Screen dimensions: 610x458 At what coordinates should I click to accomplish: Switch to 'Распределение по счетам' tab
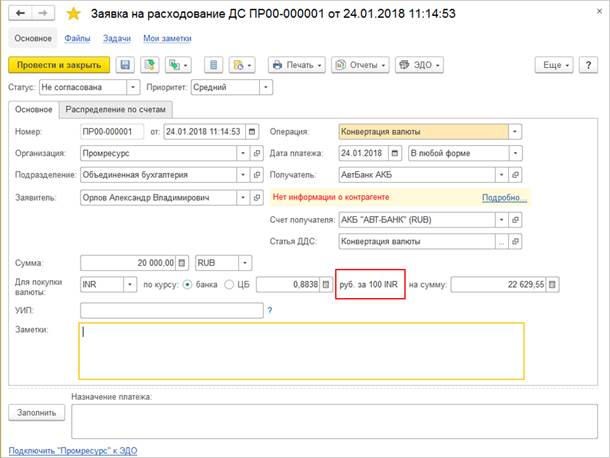pyautogui.click(x=116, y=109)
